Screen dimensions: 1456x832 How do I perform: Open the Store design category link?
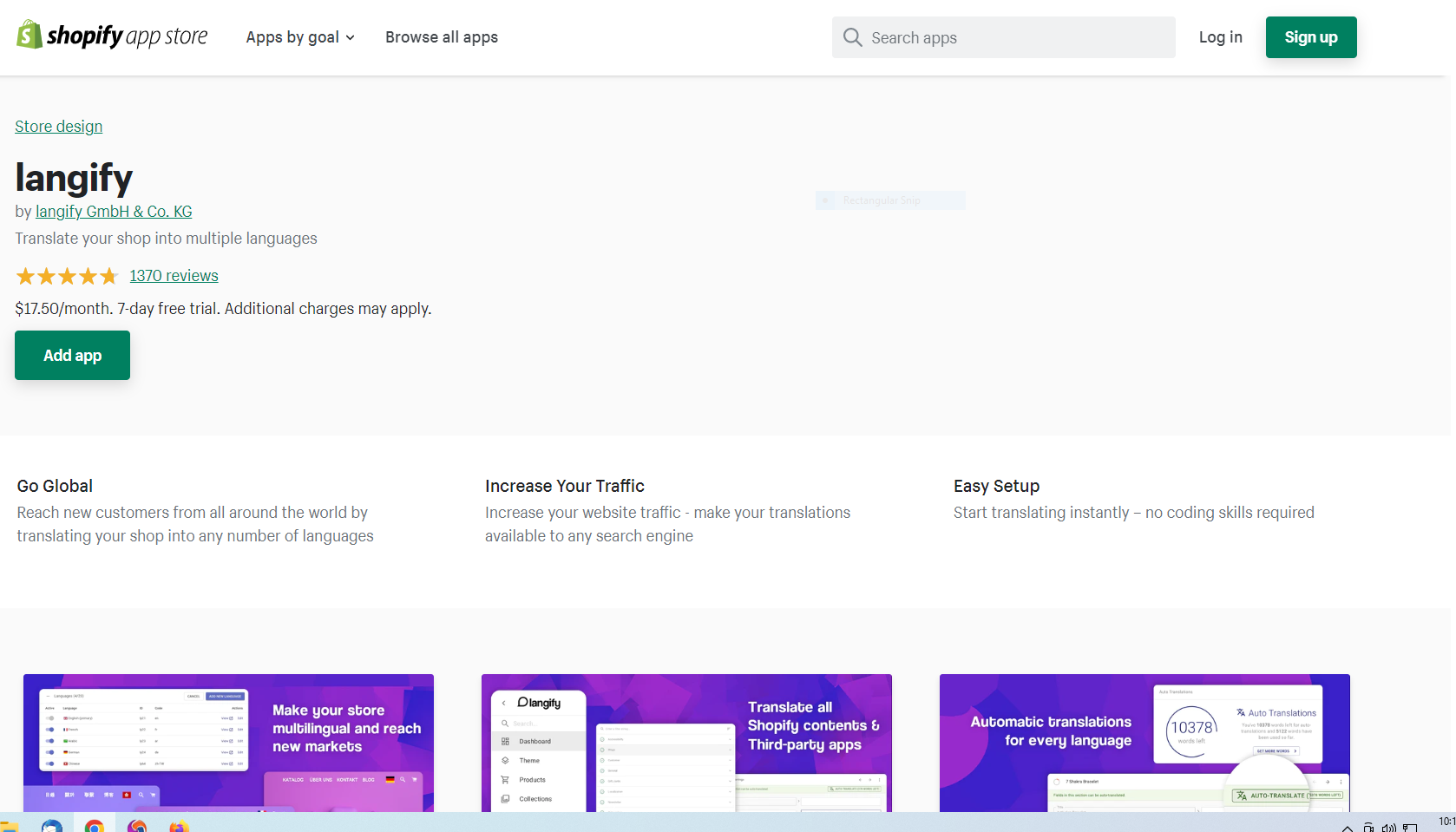[x=58, y=126]
